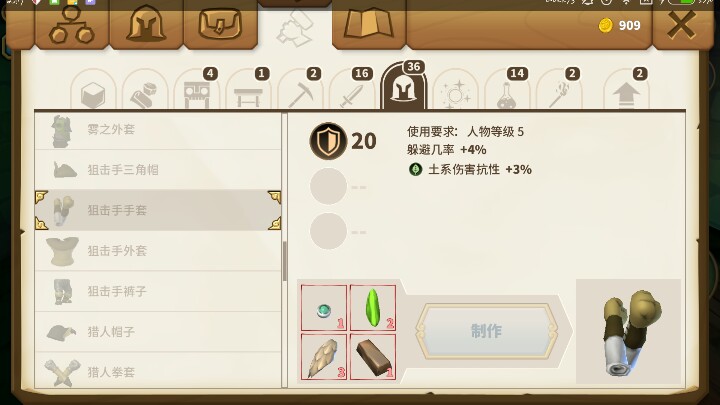This screenshot has height=405, width=720.
Task: Select 猎人帽子 in the recipe list
Action: pyautogui.click(x=158, y=332)
